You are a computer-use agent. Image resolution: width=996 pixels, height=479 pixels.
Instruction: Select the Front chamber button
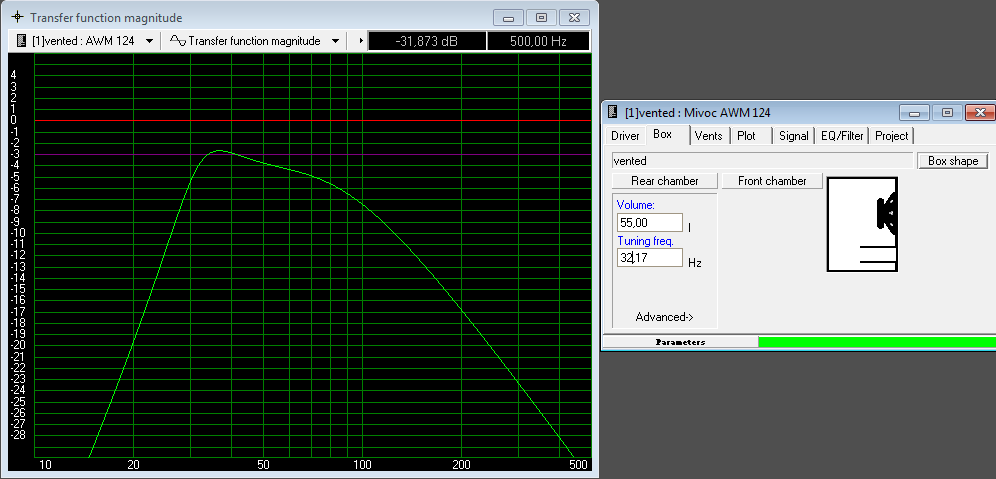point(772,181)
